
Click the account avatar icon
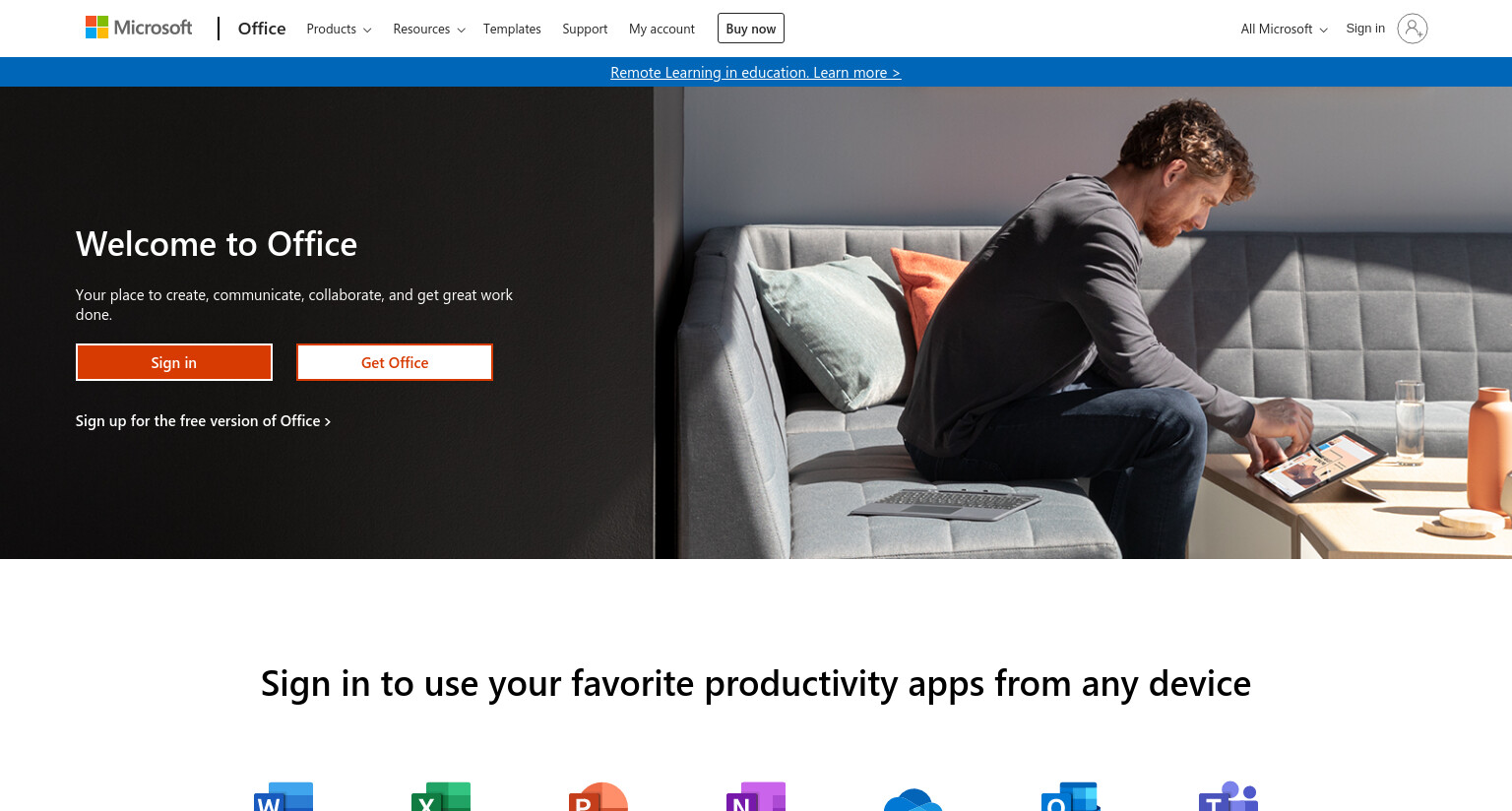pyautogui.click(x=1412, y=29)
